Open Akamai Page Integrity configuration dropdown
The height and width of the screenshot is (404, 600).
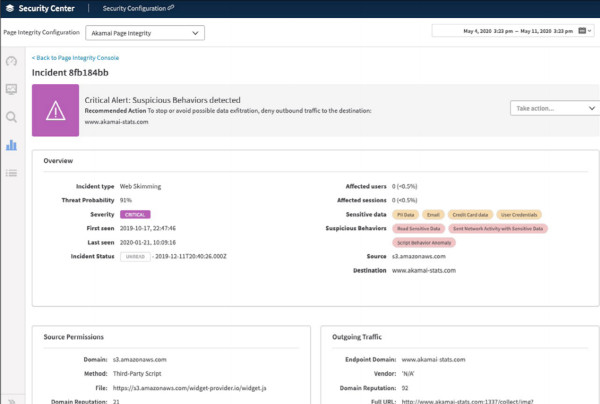click(x=145, y=33)
